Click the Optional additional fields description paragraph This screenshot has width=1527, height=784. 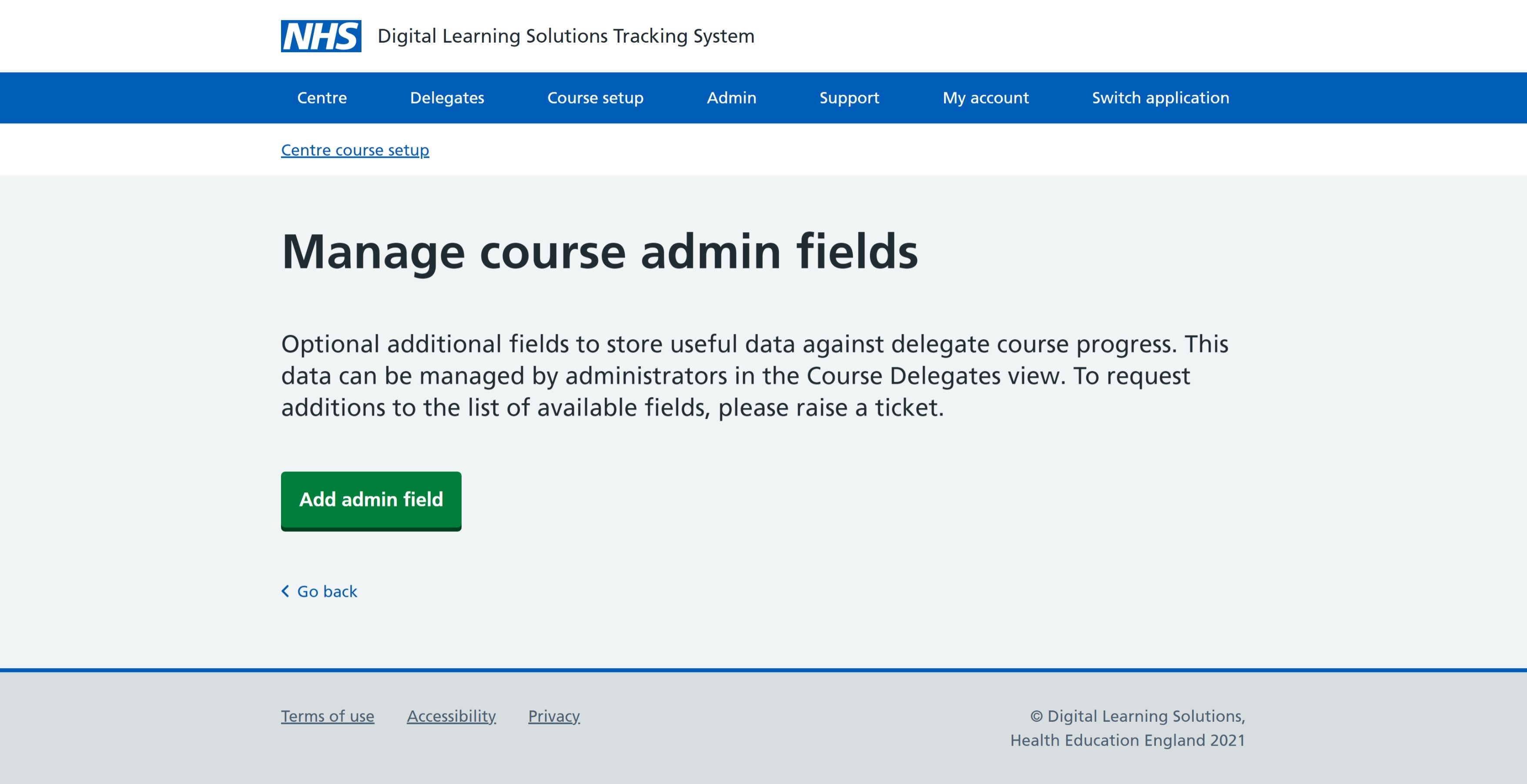pyautogui.click(x=754, y=376)
